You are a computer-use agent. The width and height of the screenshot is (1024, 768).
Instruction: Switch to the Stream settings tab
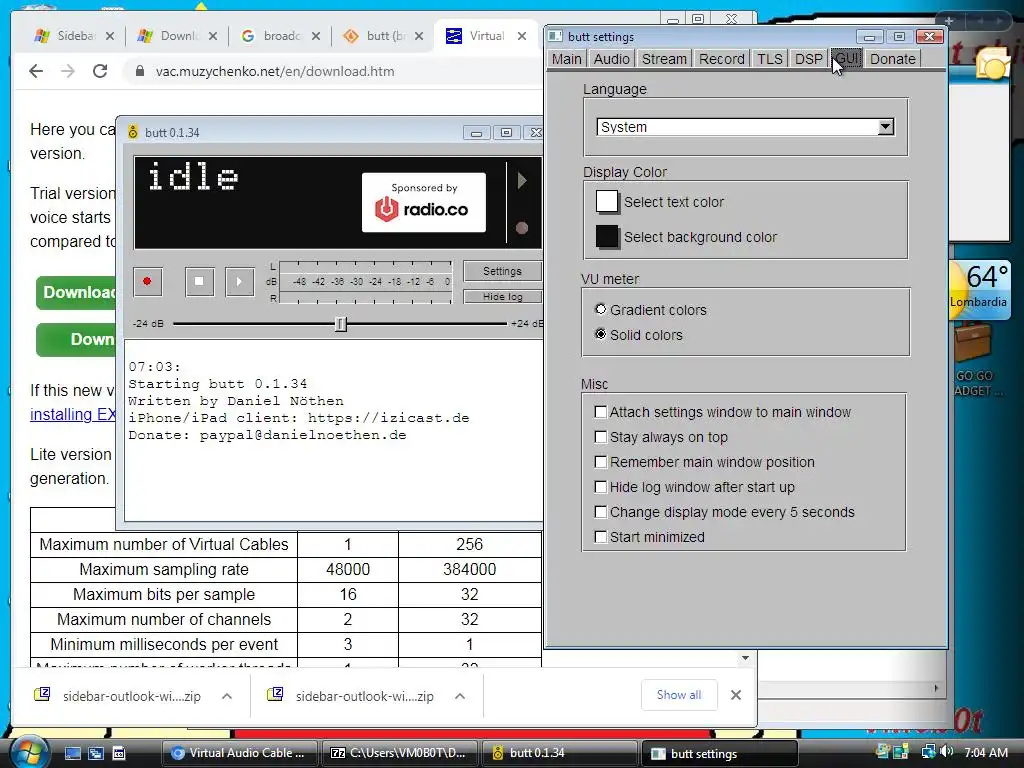tap(664, 59)
